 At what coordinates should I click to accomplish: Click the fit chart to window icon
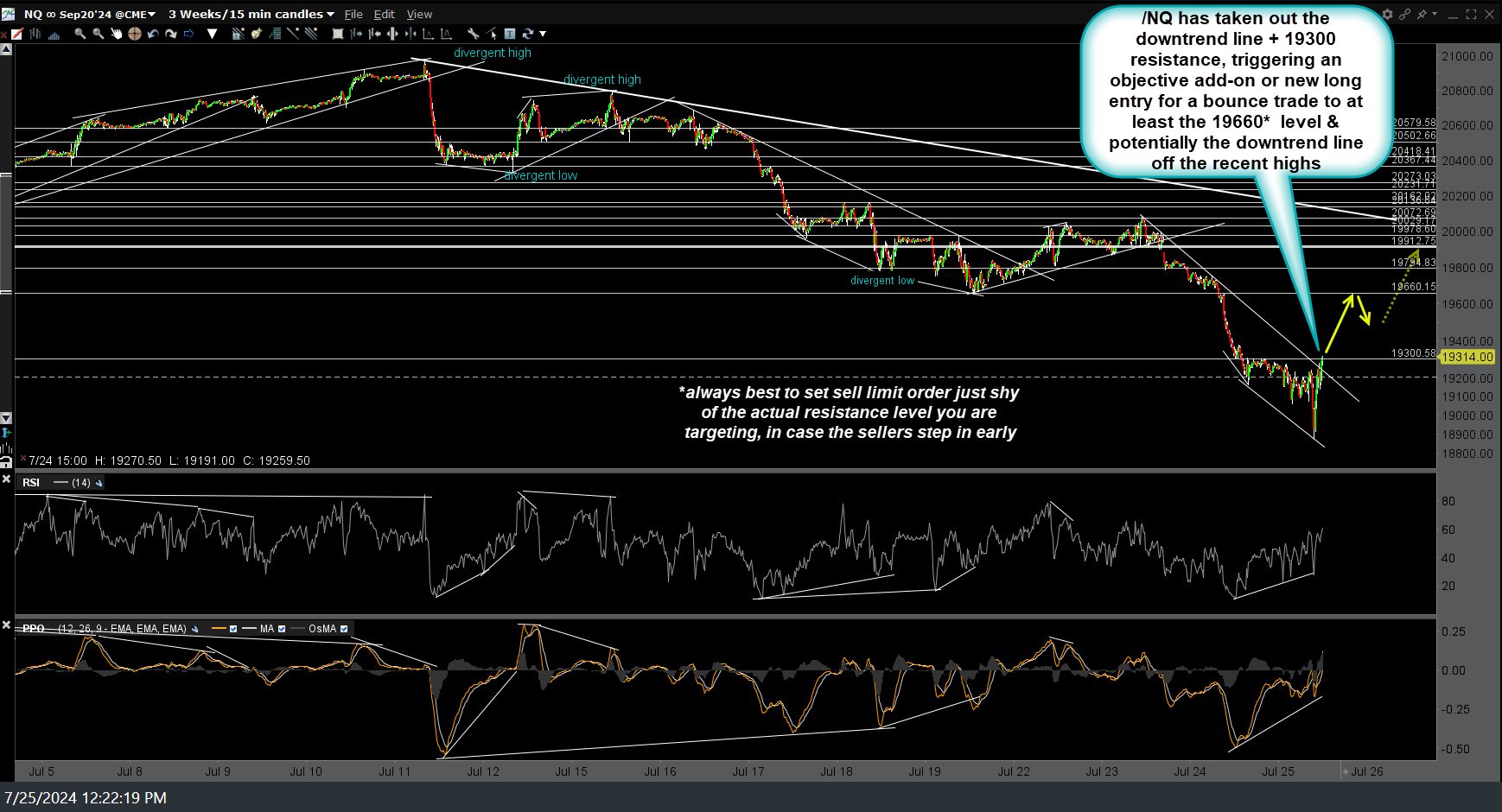click(x=338, y=34)
